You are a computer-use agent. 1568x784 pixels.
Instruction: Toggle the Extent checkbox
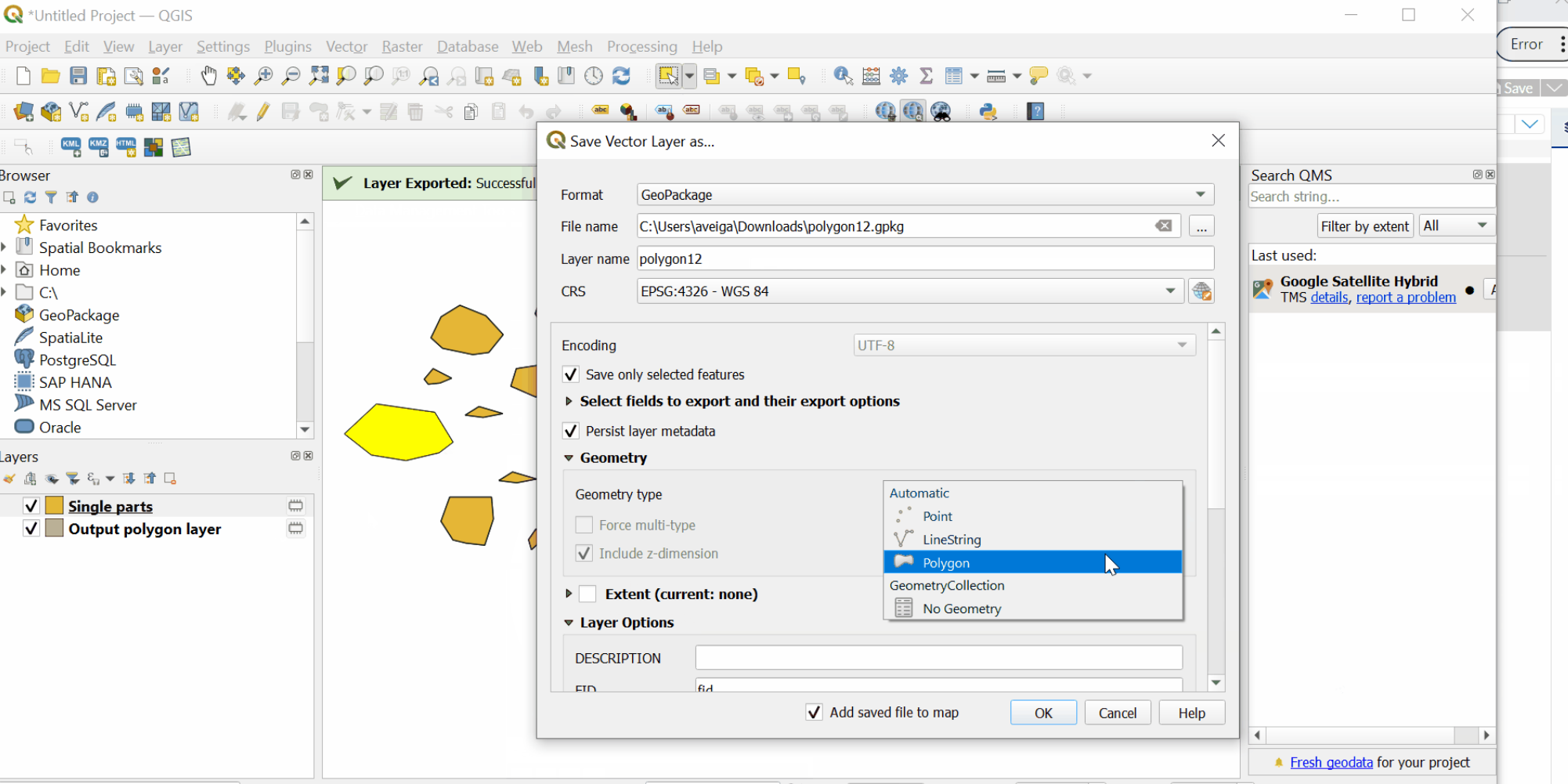(588, 594)
